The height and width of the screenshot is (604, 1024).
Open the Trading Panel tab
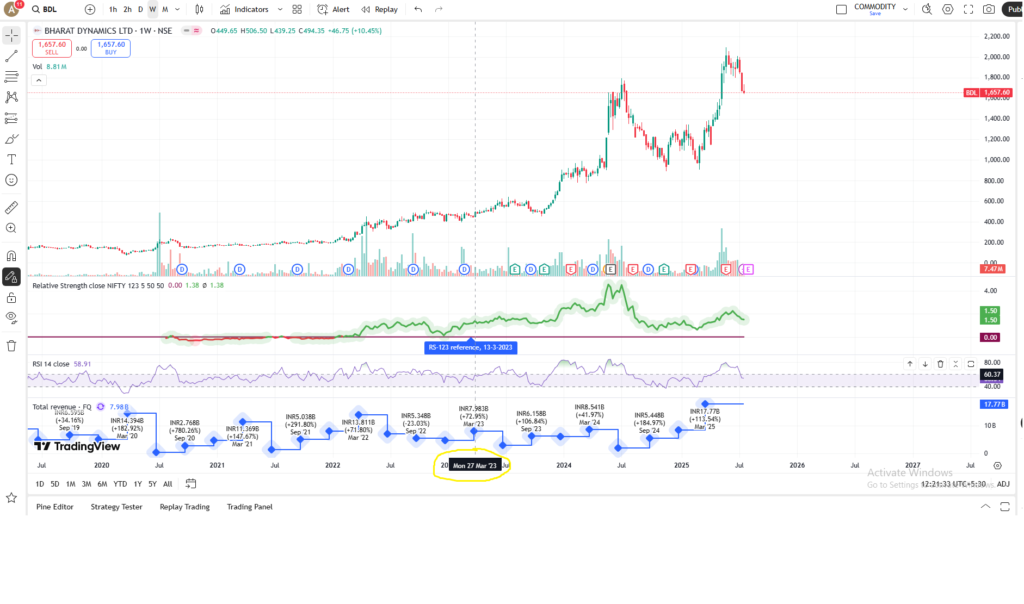click(249, 507)
